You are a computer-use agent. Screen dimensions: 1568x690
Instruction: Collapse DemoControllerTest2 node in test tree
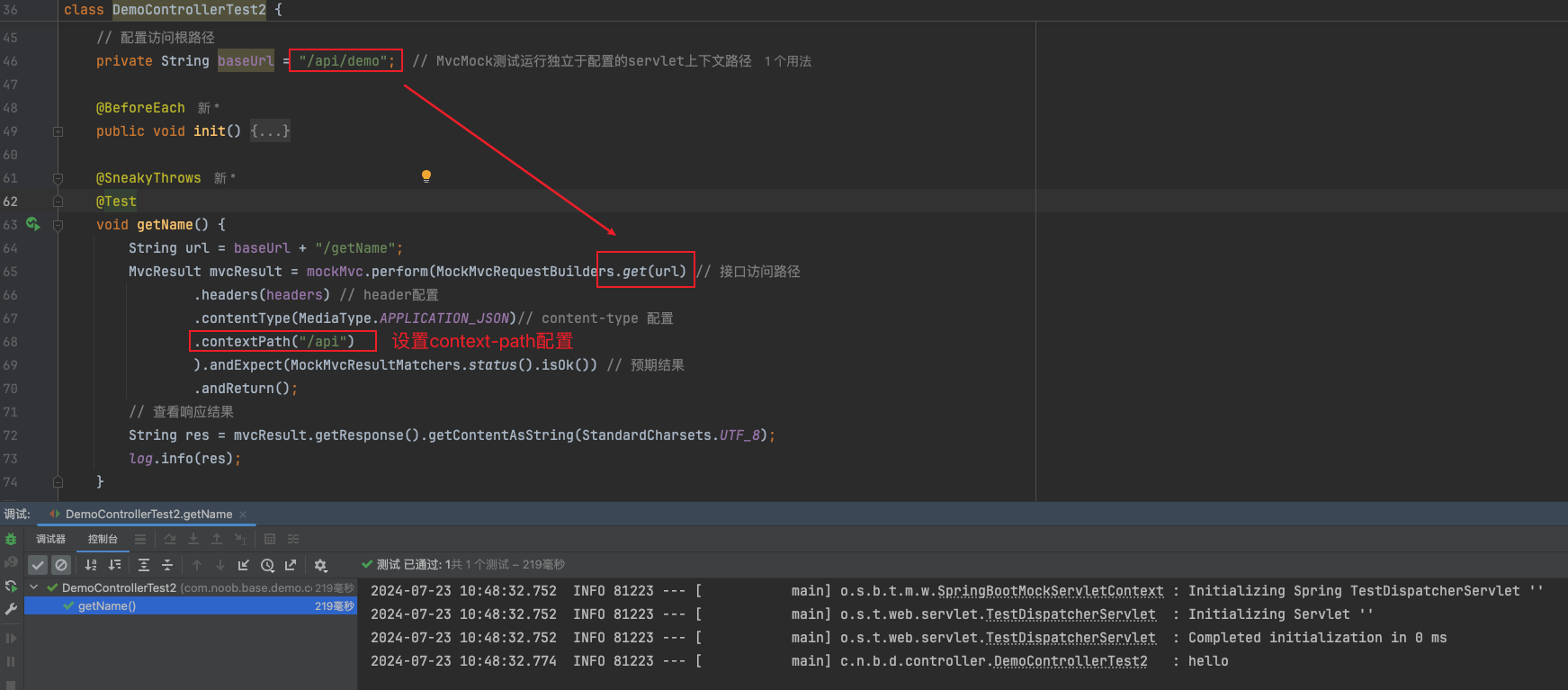[x=34, y=587]
